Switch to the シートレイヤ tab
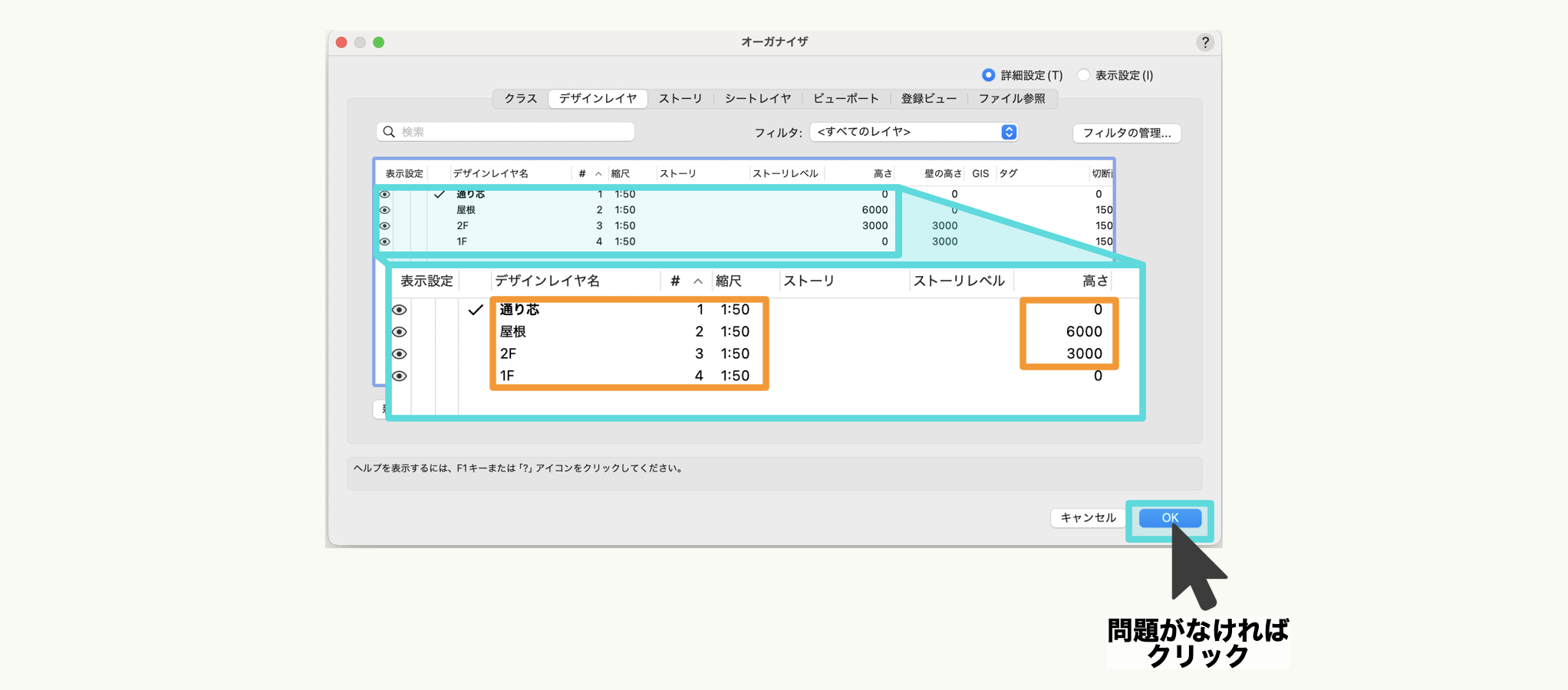This screenshot has height=690, width=1568. pos(757,98)
